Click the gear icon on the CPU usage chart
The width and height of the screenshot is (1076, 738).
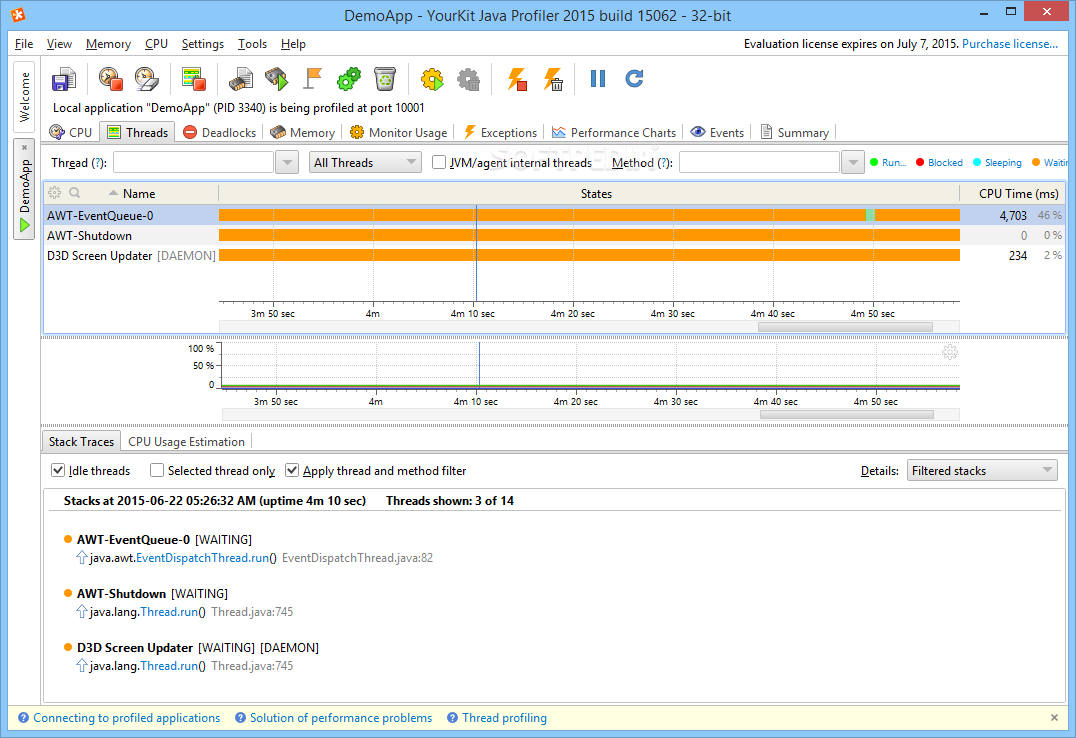tap(950, 352)
